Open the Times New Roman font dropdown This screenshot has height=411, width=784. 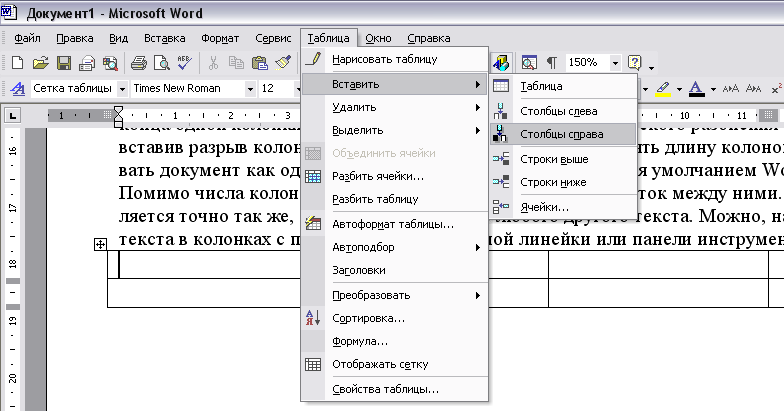click(250, 89)
